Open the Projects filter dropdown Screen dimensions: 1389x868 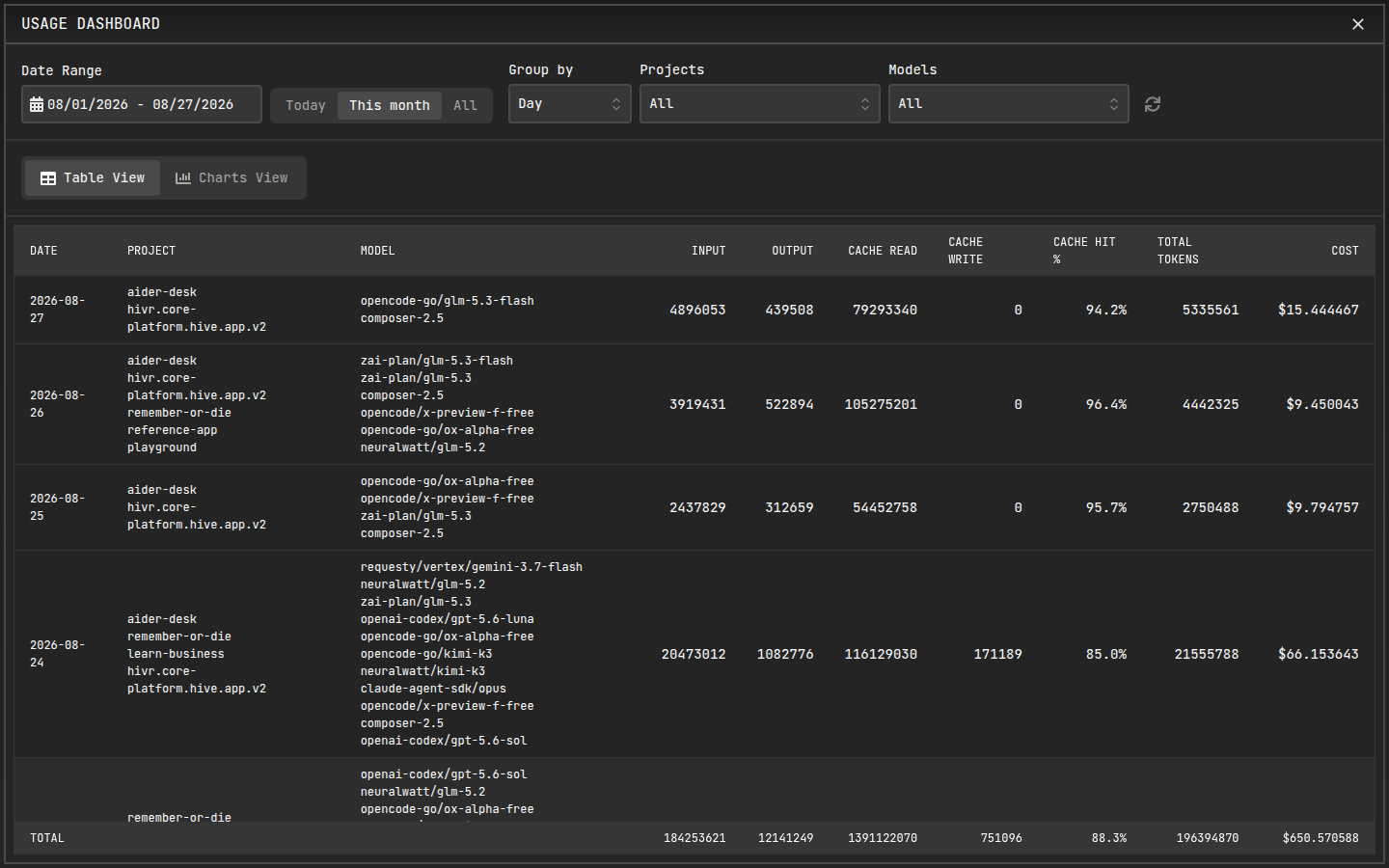pyautogui.click(x=759, y=104)
